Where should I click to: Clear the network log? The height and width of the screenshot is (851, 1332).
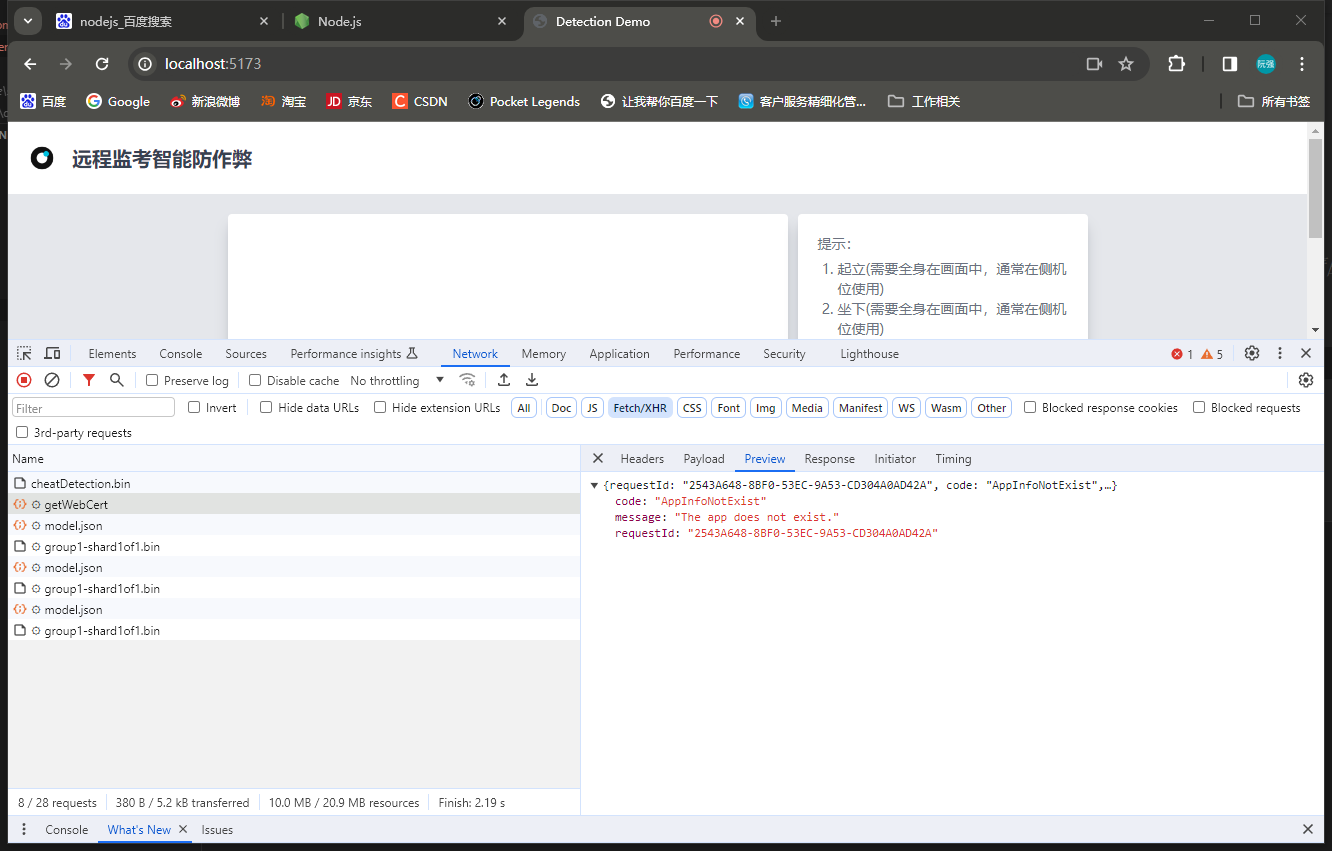(x=52, y=380)
